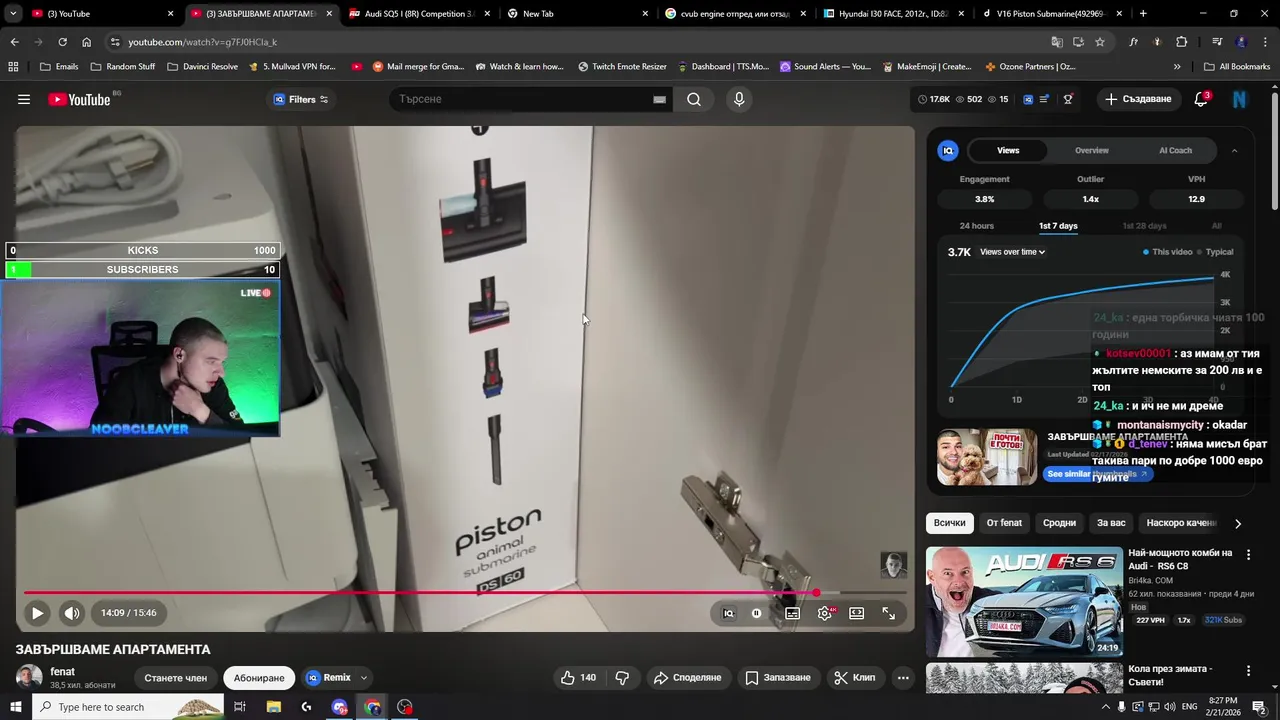This screenshot has width=1280, height=720.
Task: Toggle the Filters control near YouTube logo
Action: pyautogui.click(x=301, y=99)
